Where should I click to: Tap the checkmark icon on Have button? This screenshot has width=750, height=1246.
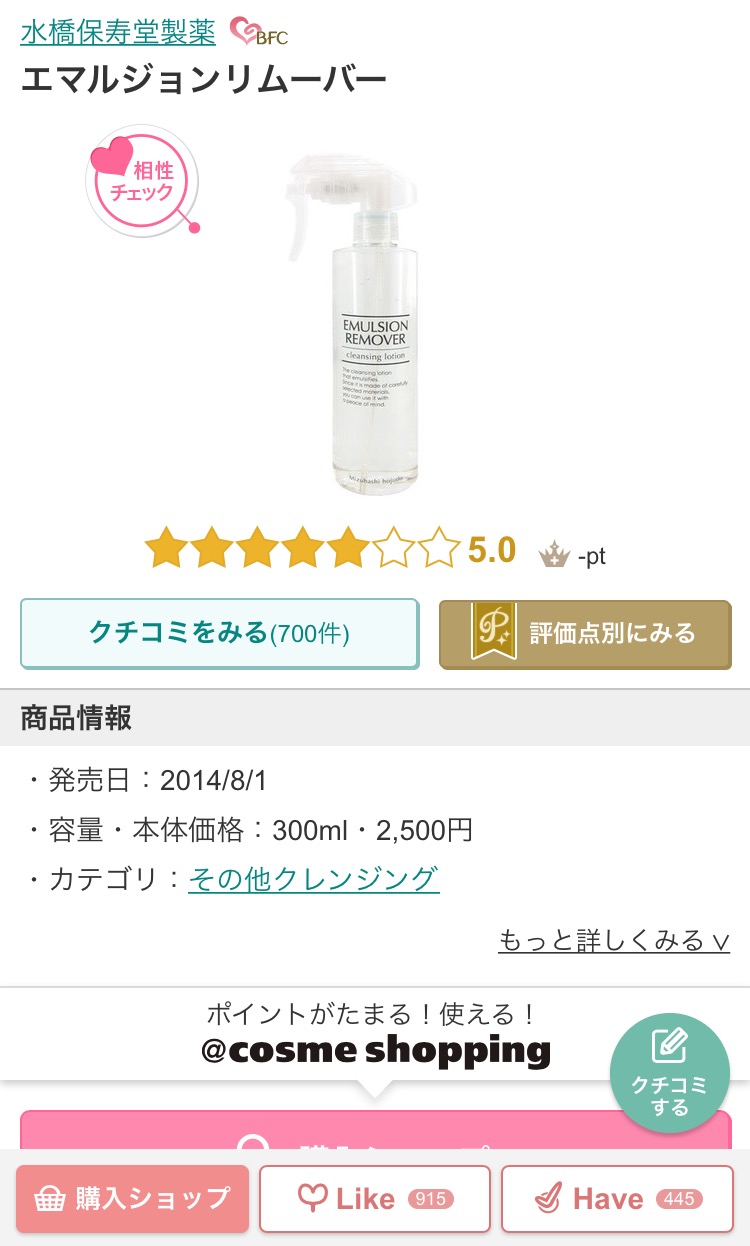(549, 1198)
